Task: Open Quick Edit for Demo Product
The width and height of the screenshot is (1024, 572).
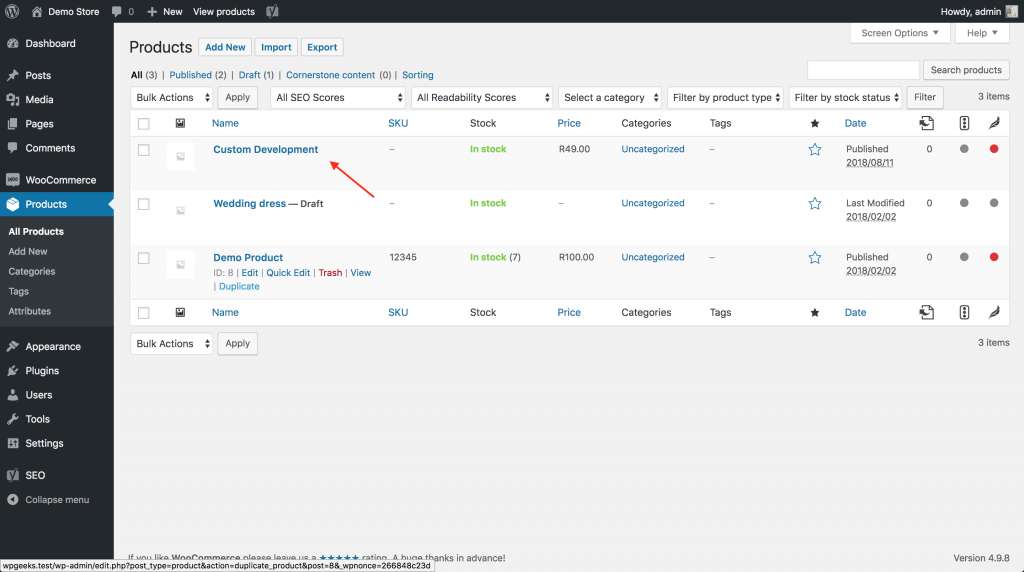Action: pyautogui.click(x=288, y=272)
